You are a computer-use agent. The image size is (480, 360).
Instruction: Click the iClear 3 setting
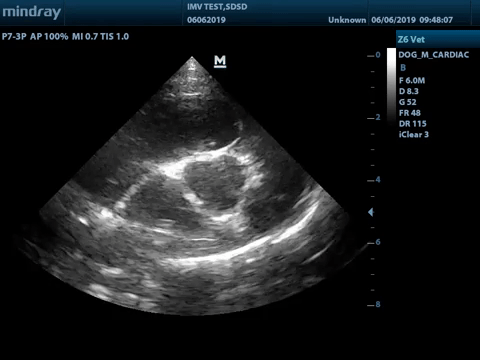tap(414, 135)
